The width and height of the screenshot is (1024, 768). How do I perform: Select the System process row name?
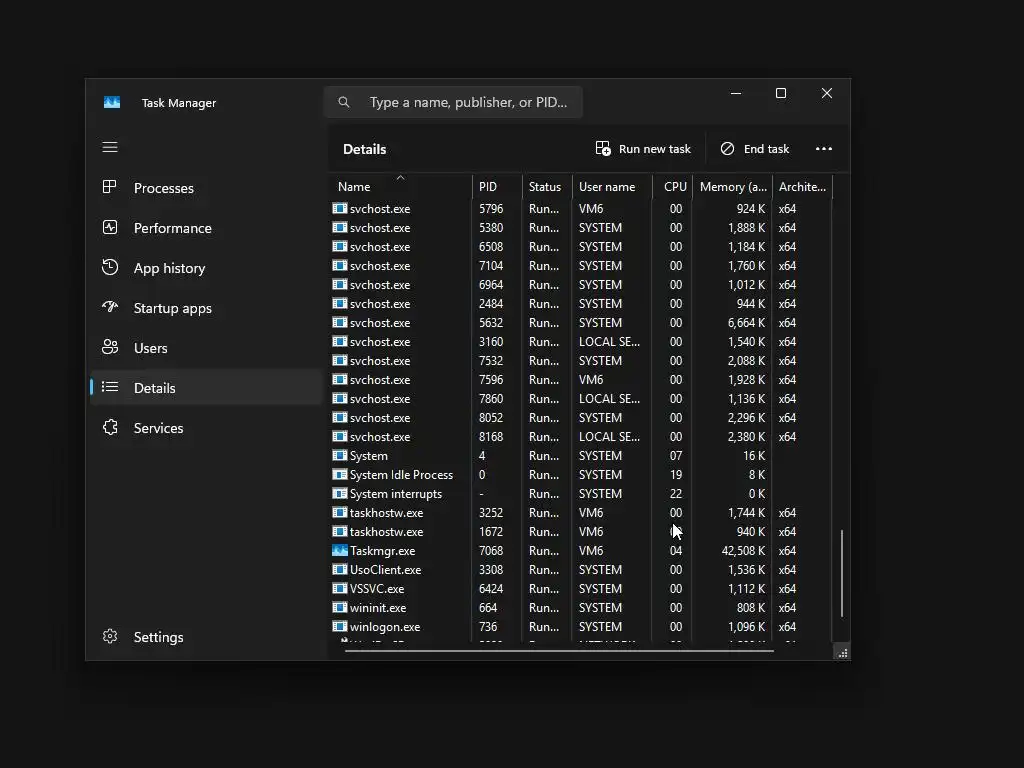pos(368,456)
